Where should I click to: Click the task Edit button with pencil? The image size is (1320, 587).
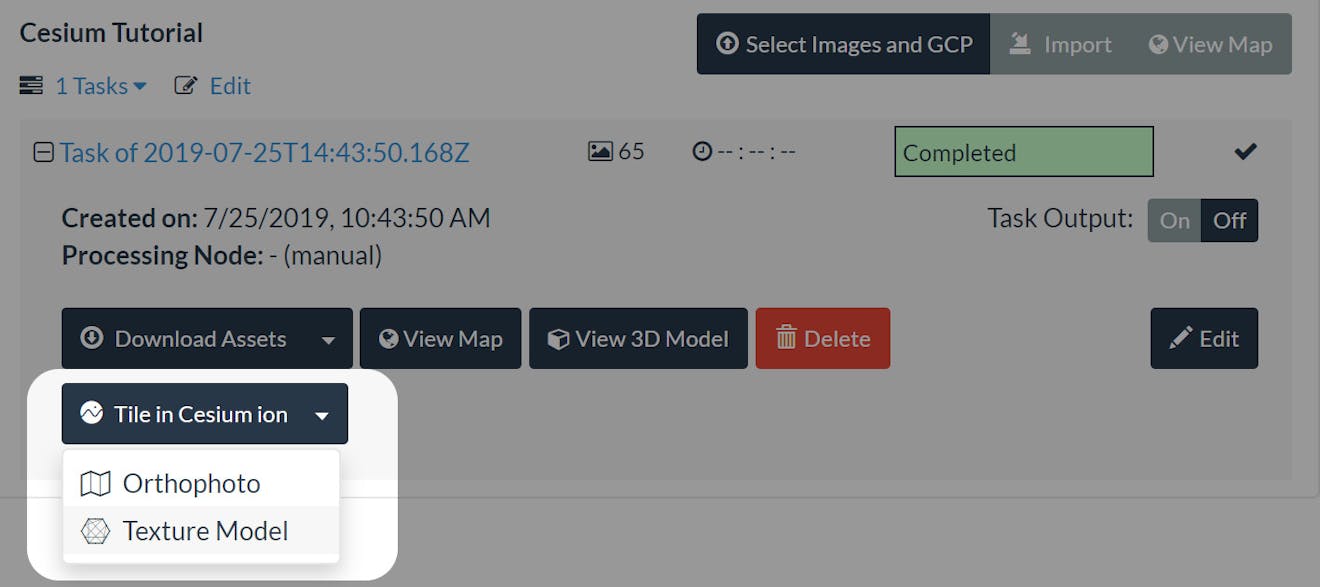coord(1204,339)
